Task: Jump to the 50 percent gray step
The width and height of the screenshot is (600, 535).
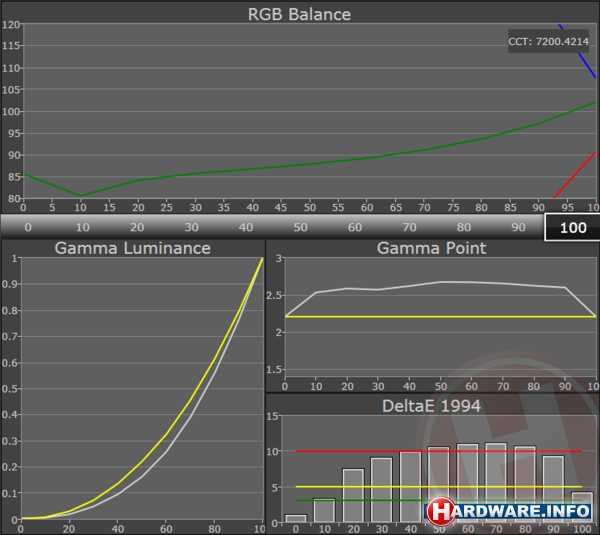Action: coord(300,227)
